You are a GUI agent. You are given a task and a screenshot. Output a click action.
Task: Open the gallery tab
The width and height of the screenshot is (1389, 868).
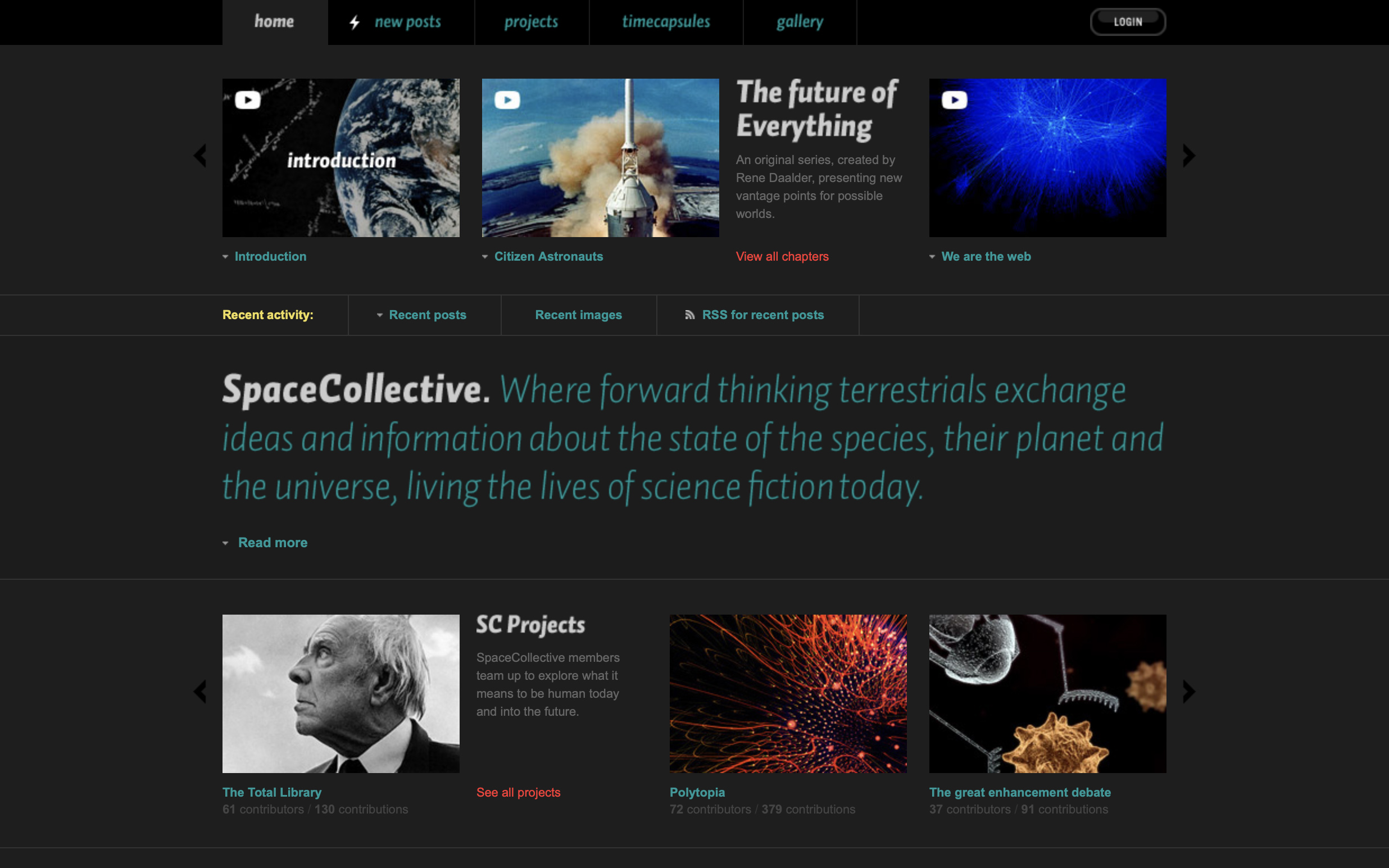point(800,22)
